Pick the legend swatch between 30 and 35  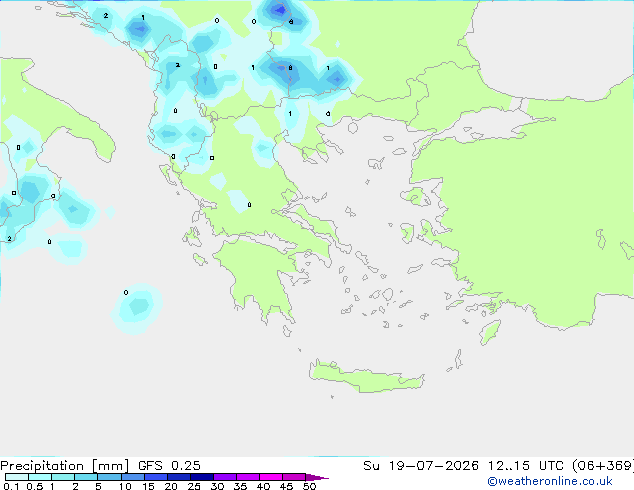pos(225,477)
